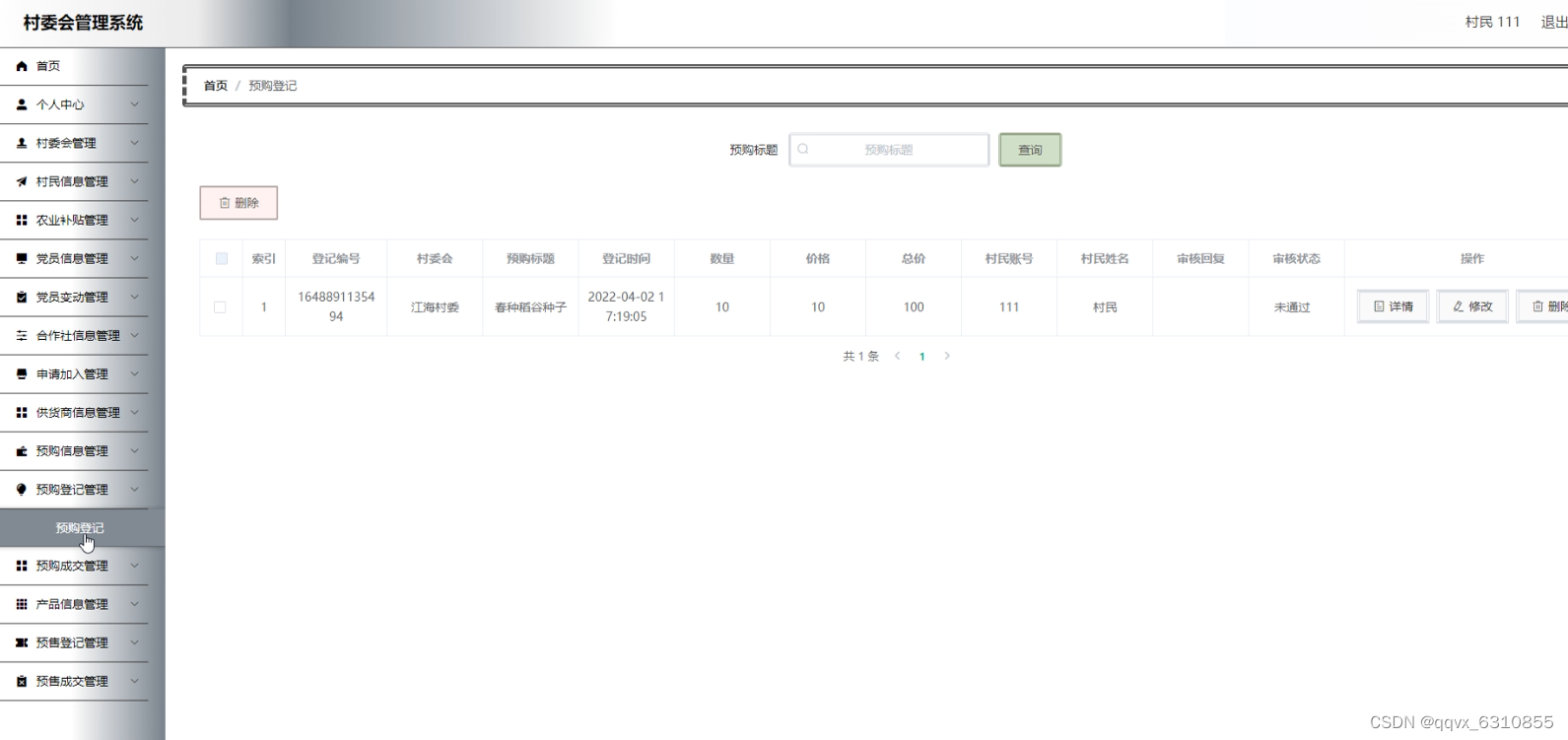Expand the 农业补贴管理 chevron
Viewport: 1568px width, 740px height.
(x=135, y=220)
